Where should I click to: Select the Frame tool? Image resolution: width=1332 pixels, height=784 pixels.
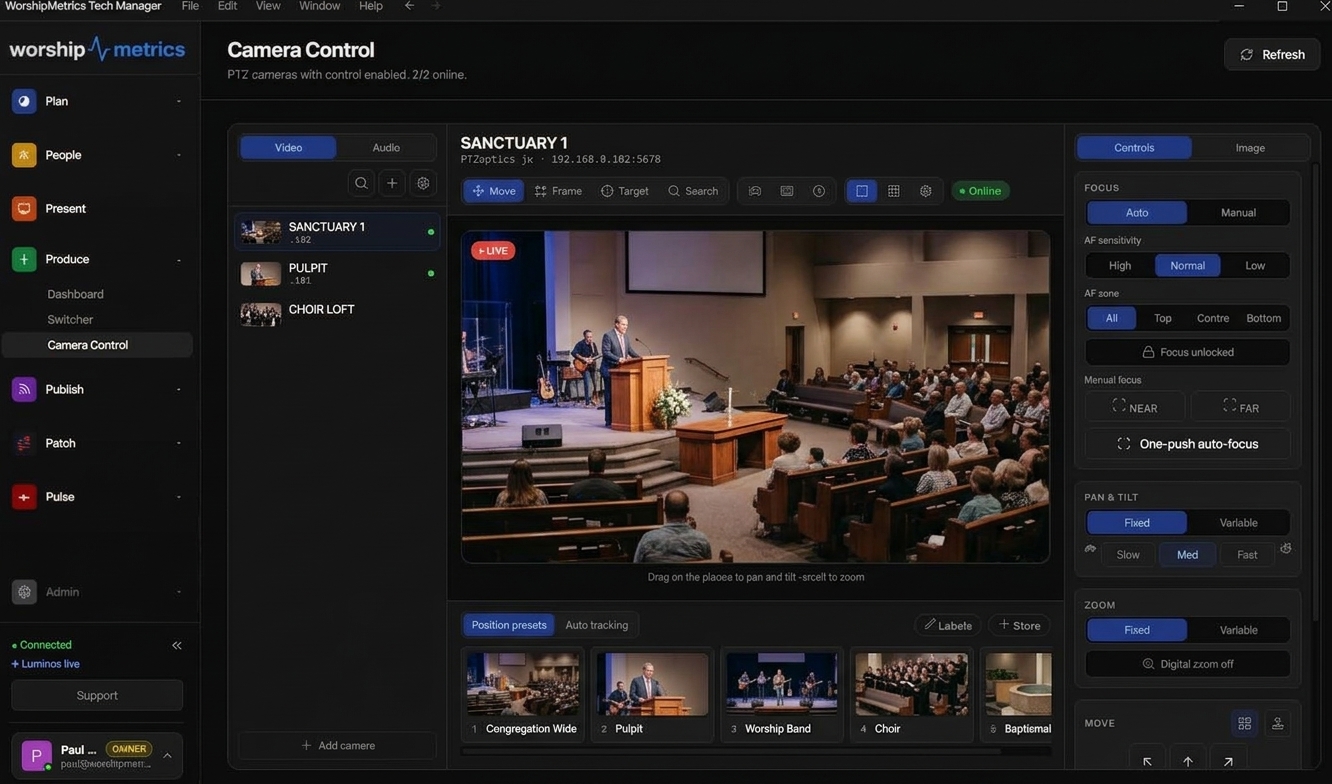tap(558, 191)
